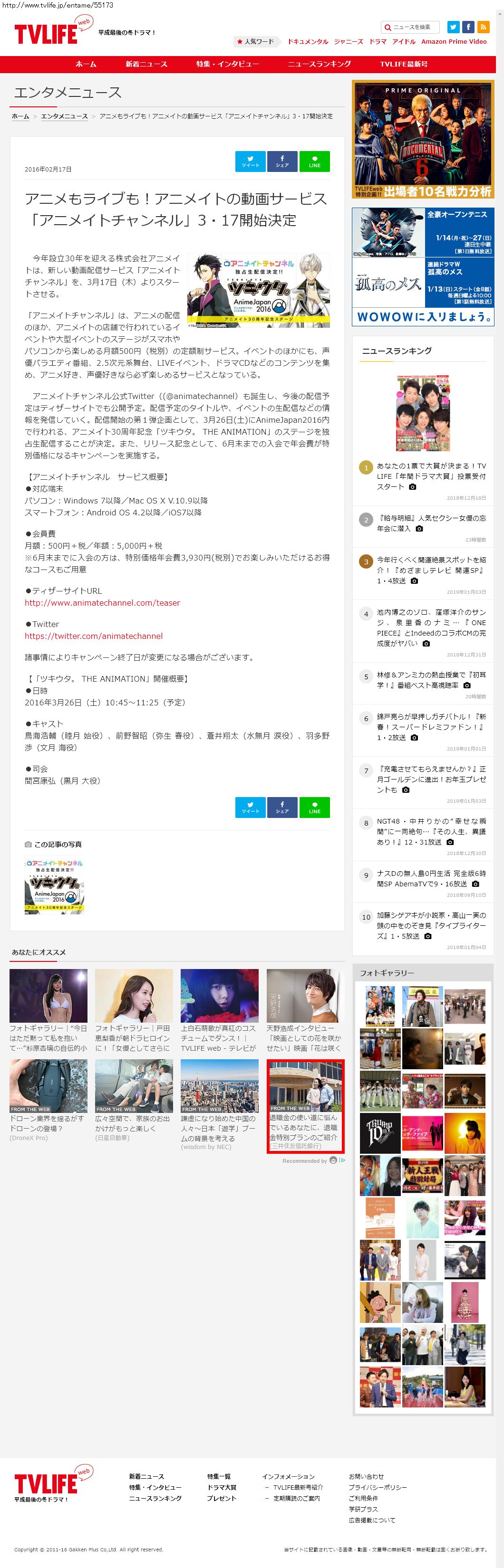Image resolution: width=504 pixels, height=1568 pixels.
Task: Click top LINE share button
Action: pyautogui.click(x=314, y=162)
